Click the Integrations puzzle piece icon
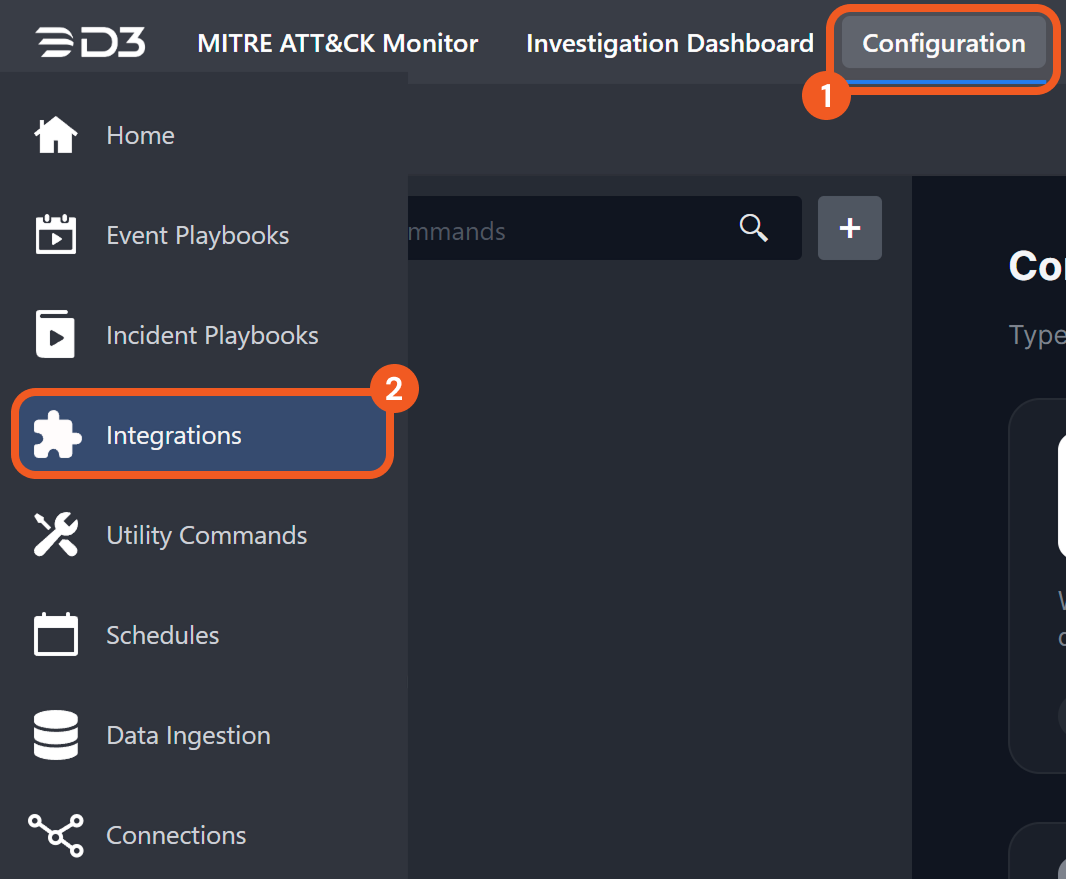The image size is (1066, 879). pyautogui.click(x=57, y=436)
